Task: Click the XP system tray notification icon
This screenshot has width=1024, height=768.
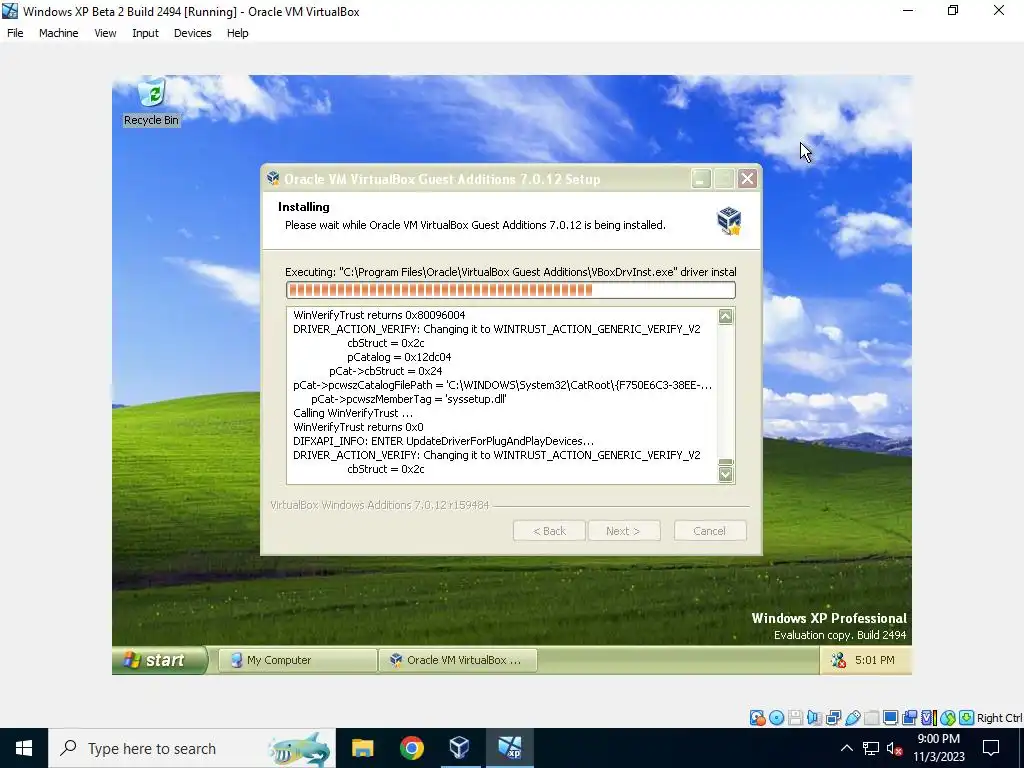Action: [x=838, y=660]
